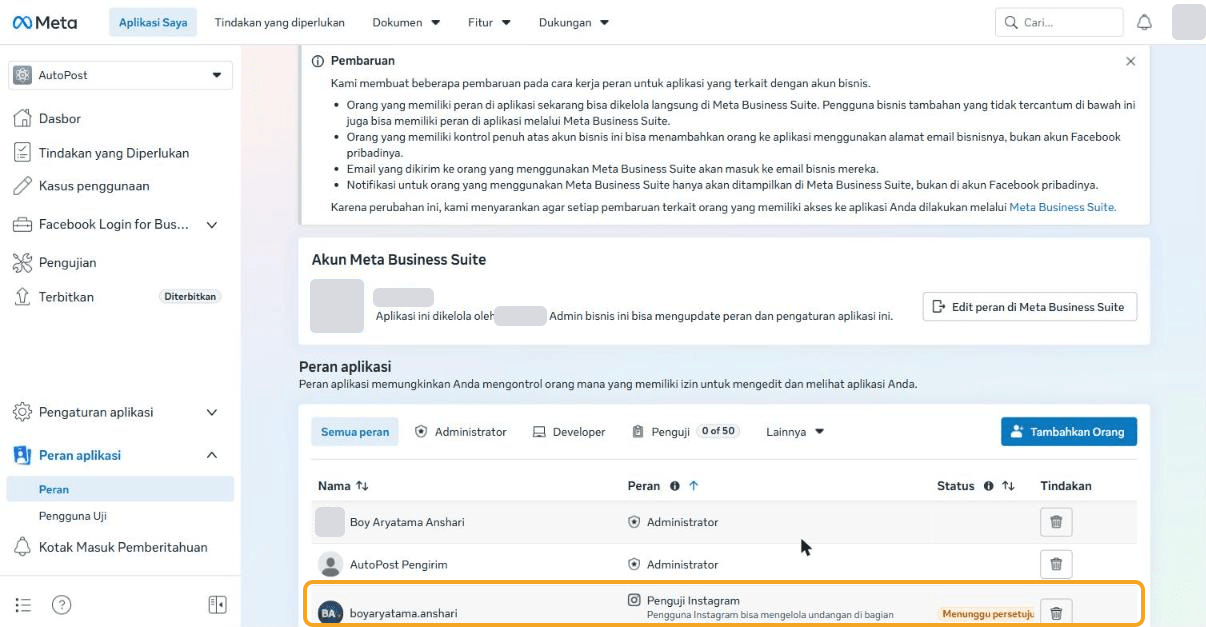Select the Semua peran tab
Screen dimensions: 1206x627
(x=355, y=432)
